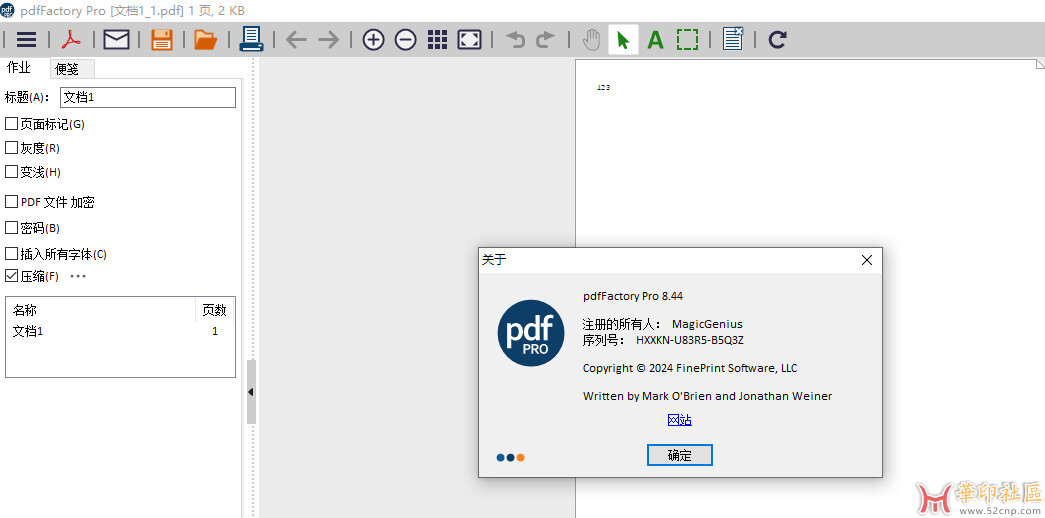
Task: Click the pdfFactory title bar logo
Action: click(7, 11)
